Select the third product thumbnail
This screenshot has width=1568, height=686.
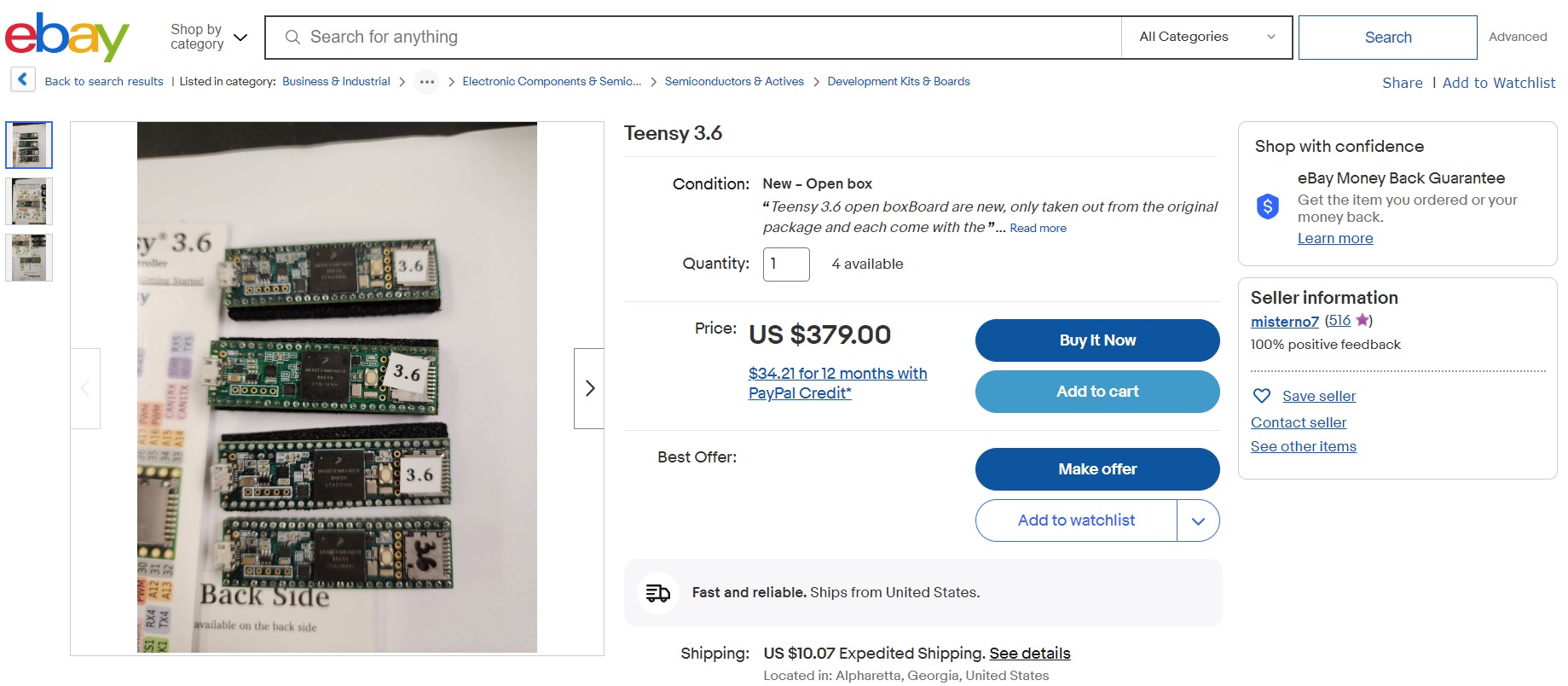click(29, 258)
